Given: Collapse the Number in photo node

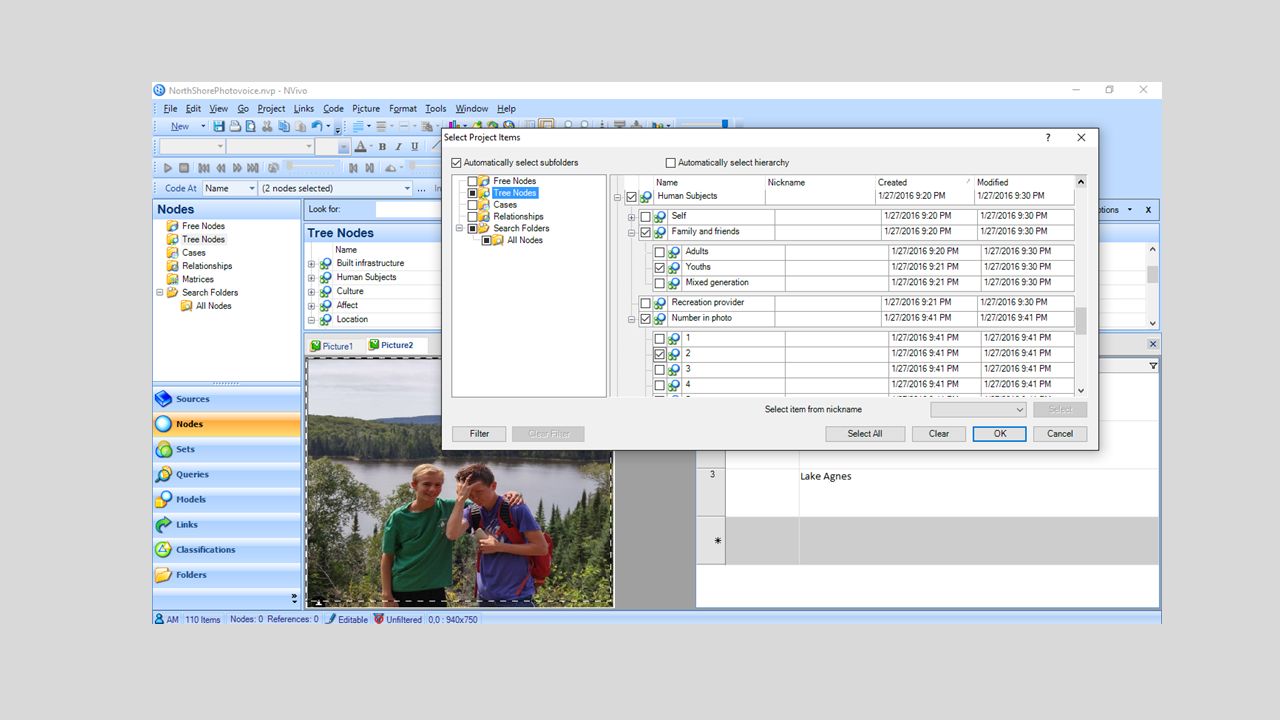Looking at the screenshot, I should [x=631, y=319].
